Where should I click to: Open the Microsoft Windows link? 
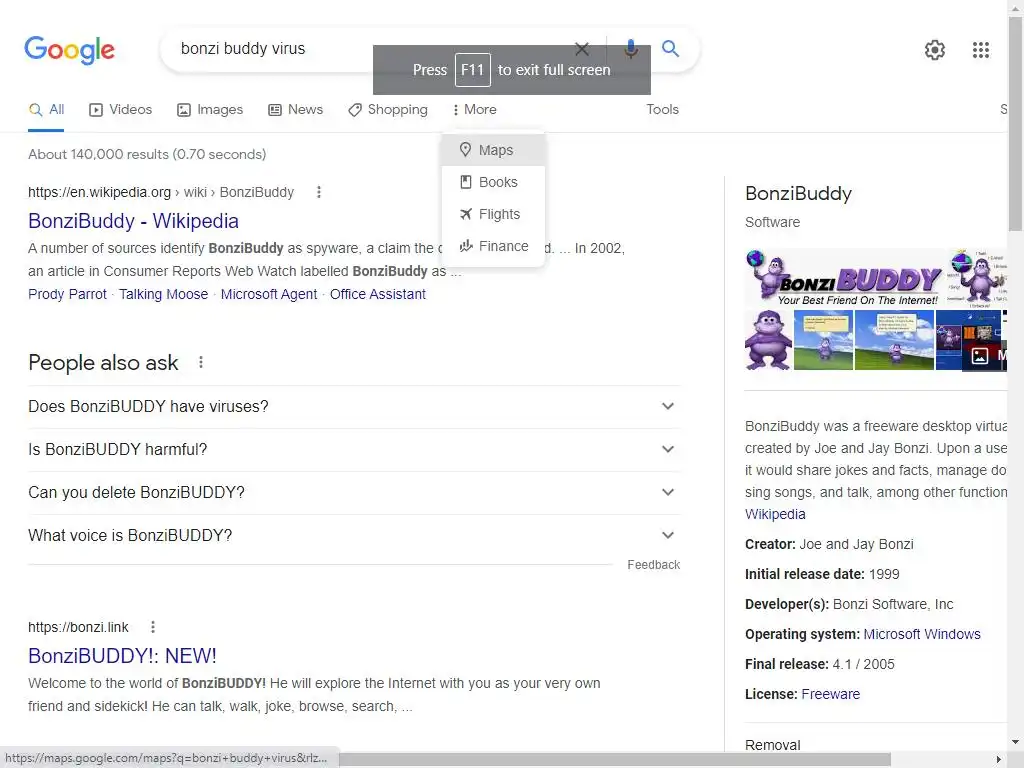(x=921, y=634)
